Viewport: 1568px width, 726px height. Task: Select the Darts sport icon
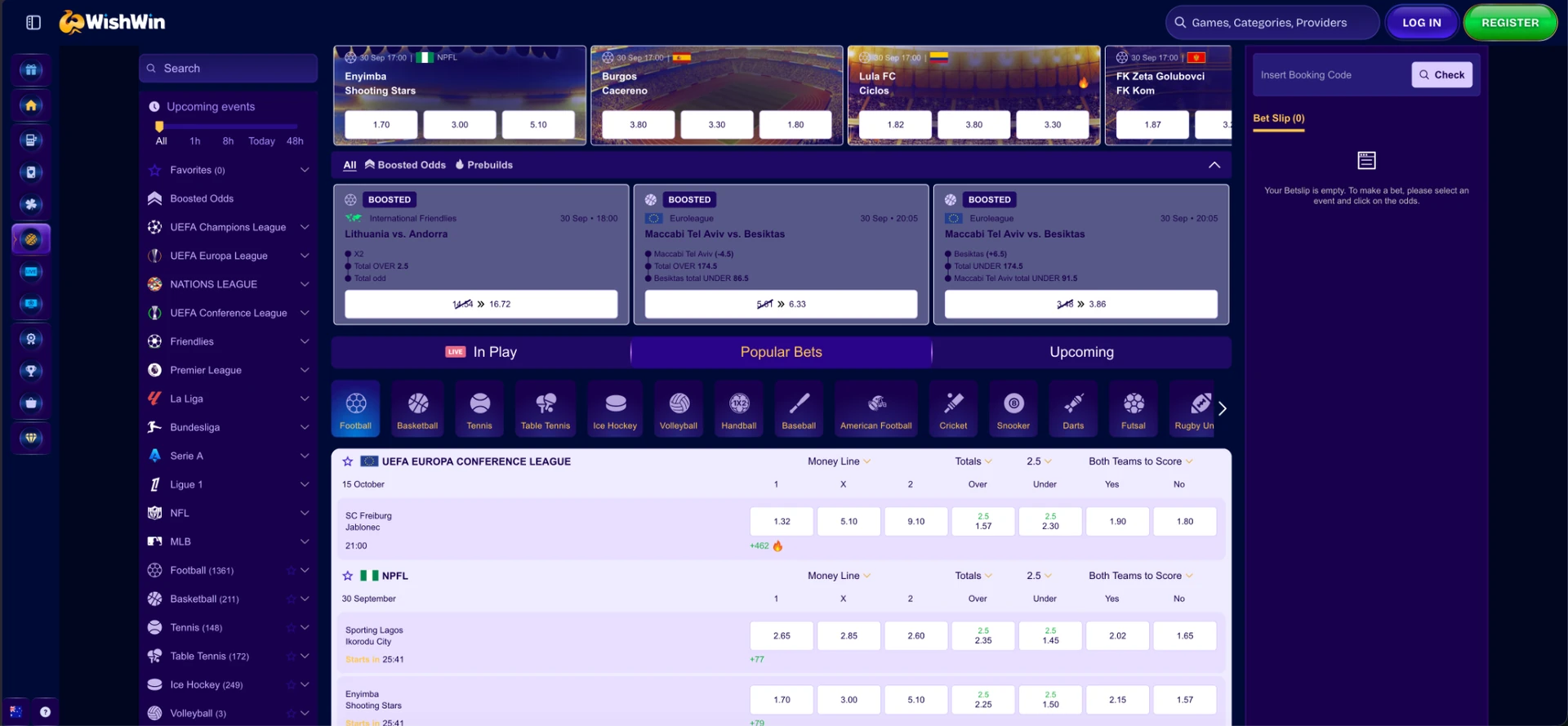(x=1073, y=408)
